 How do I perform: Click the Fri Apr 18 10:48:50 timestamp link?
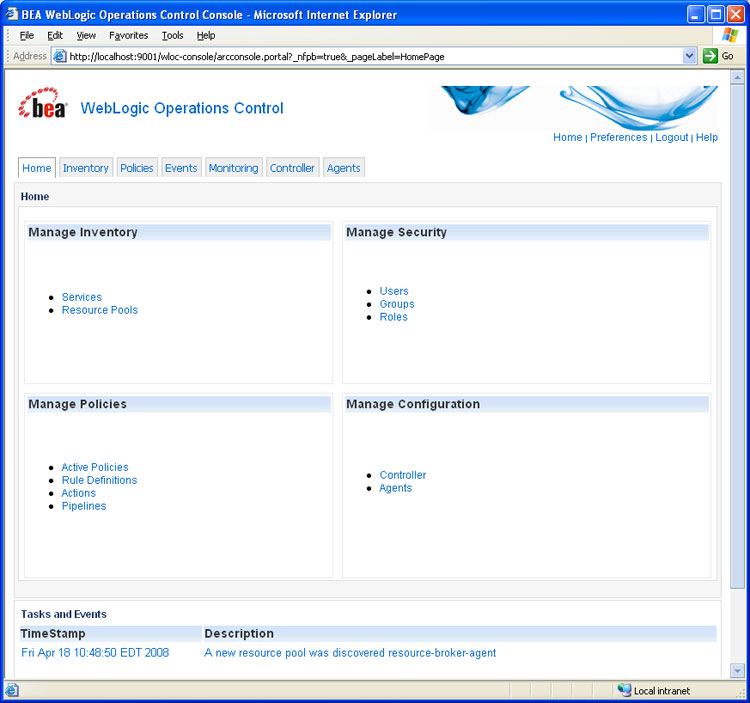pyautogui.click(x=95, y=653)
